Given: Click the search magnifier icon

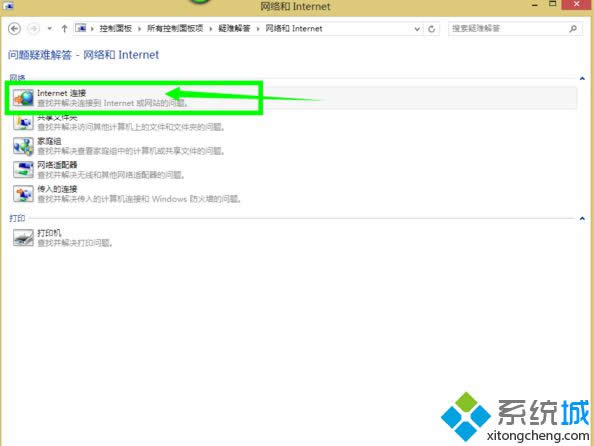Looking at the screenshot, I should point(573,28).
